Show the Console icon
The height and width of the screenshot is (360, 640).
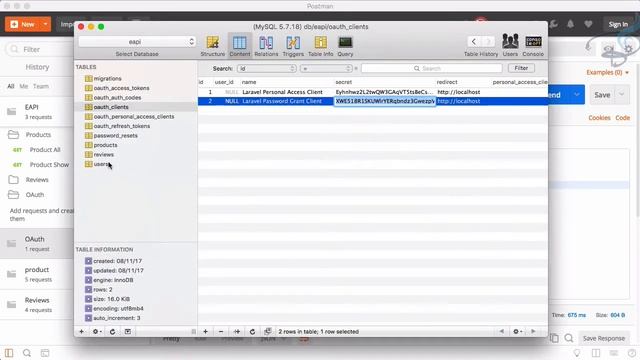533,45
